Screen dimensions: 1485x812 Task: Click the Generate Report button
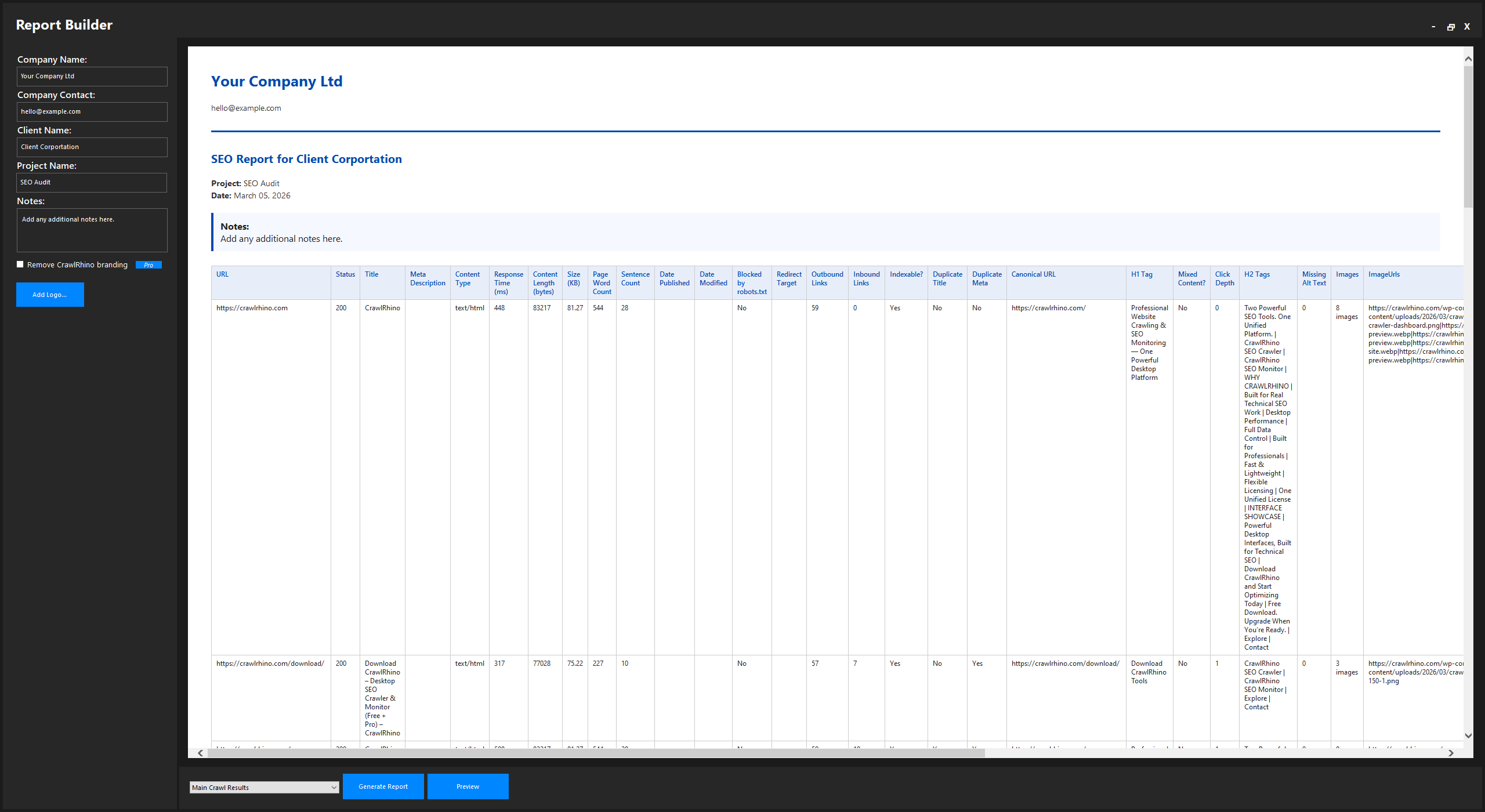(x=383, y=786)
